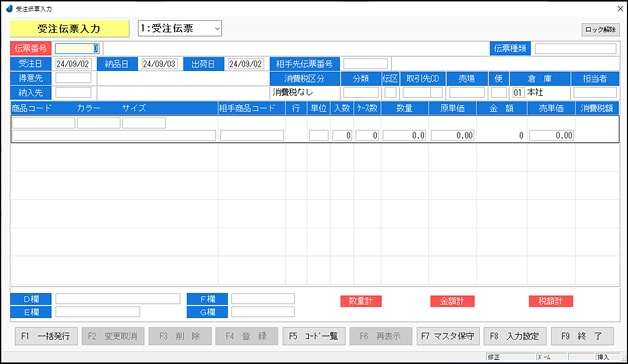Click the F3 削除 button
This screenshot has height=364, width=628.
[180, 336]
